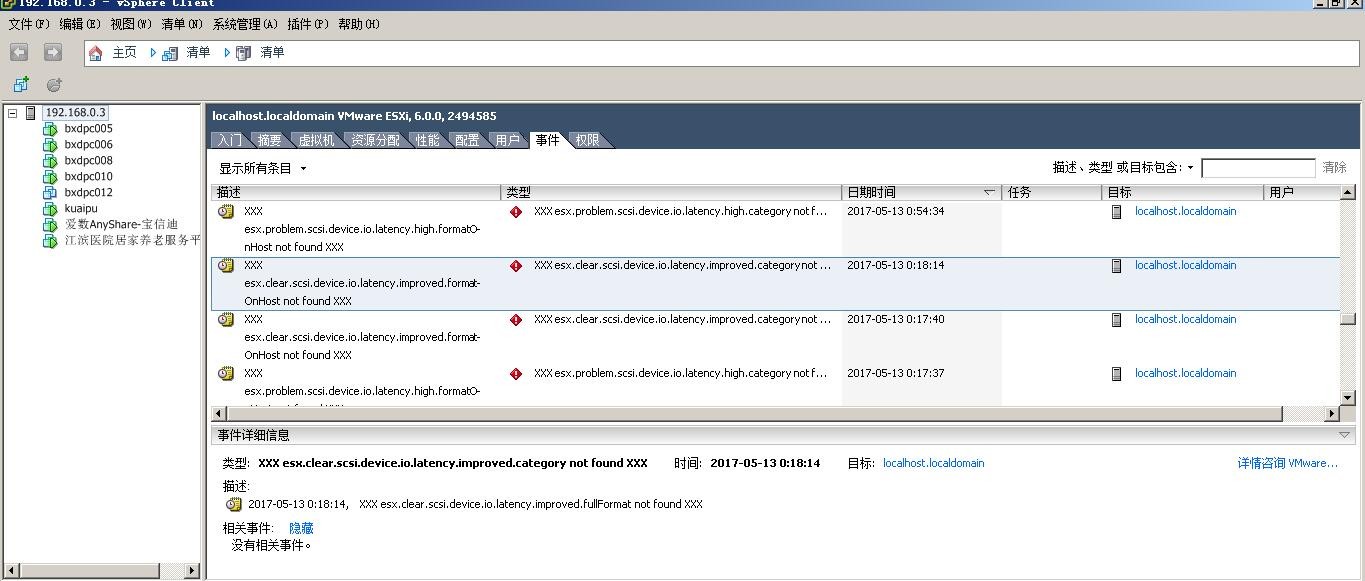Click the host icon beside the 0:17:40 target
The height and width of the screenshot is (581, 1365).
1117,320
